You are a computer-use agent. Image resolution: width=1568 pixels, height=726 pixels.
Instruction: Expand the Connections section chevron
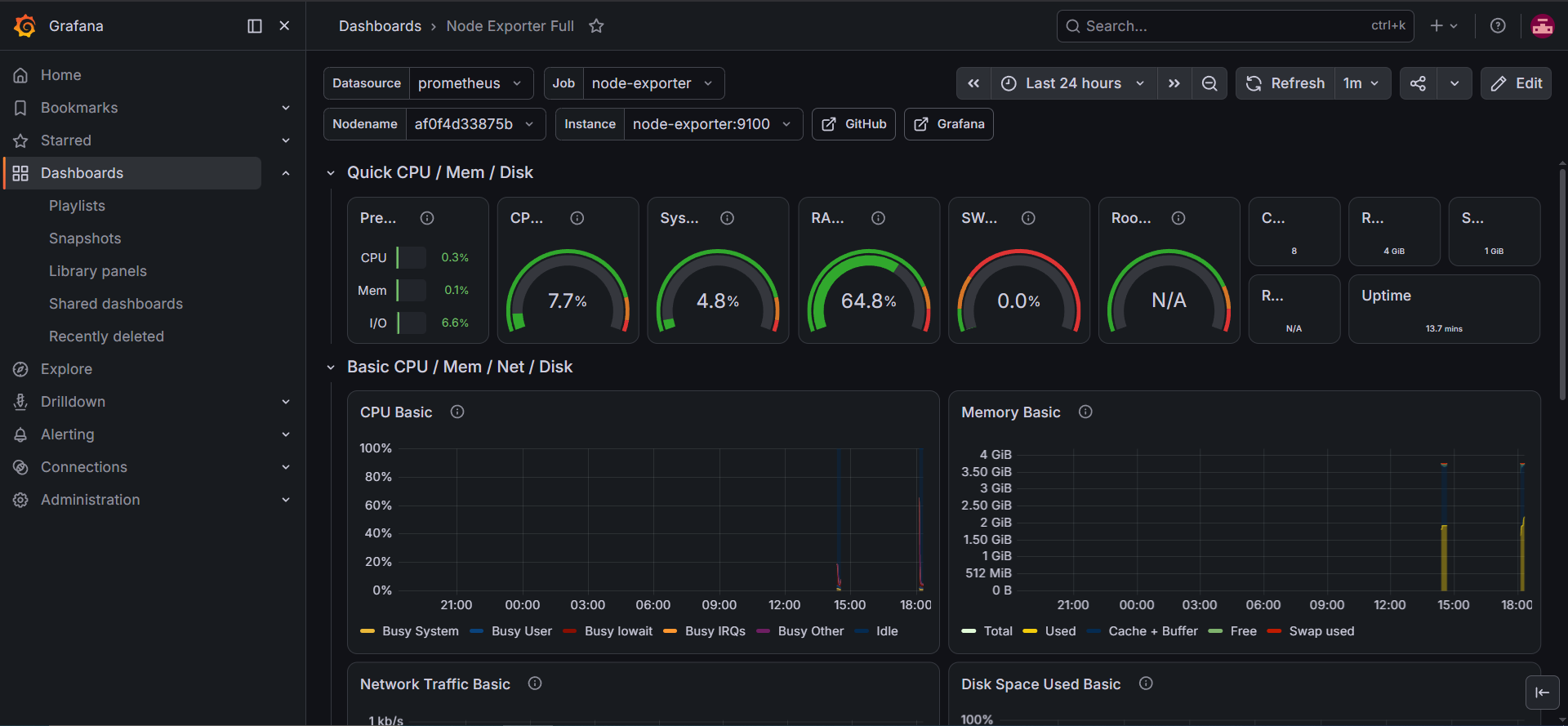click(x=286, y=467)
